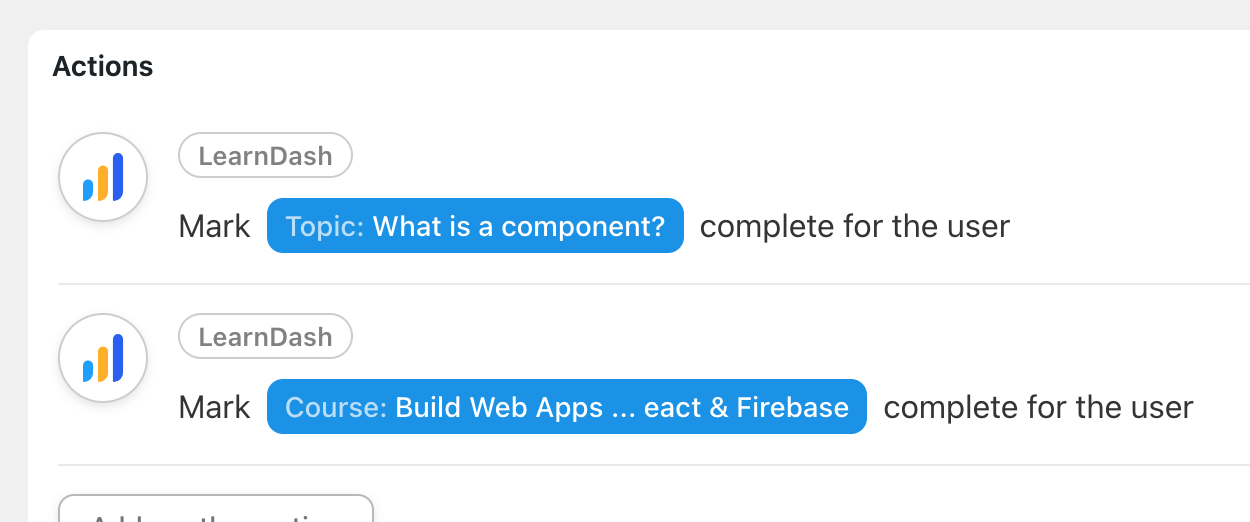Click the word Mark in the Course action
Image resolution: width=1250 pixels, height=522 pixels.
(x=214, y=408)
